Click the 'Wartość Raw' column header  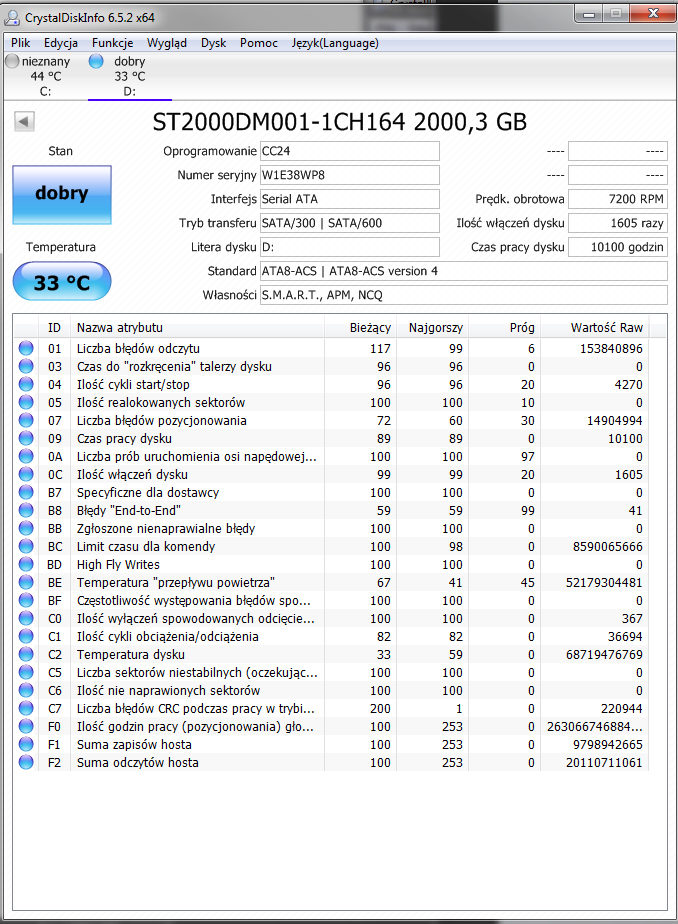(x=594, y=328)
